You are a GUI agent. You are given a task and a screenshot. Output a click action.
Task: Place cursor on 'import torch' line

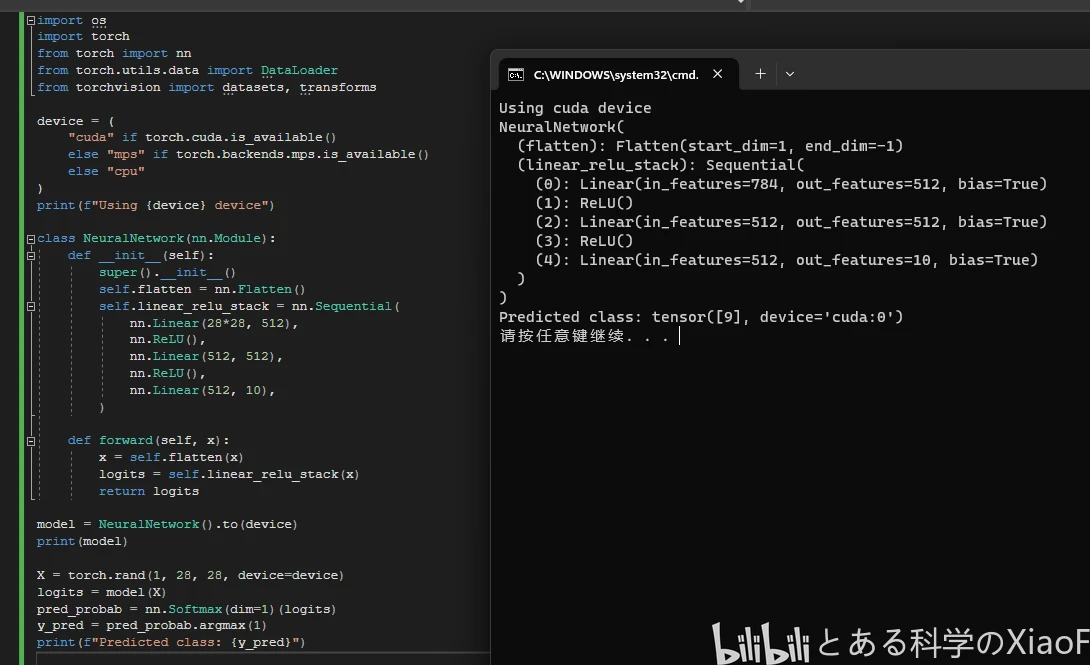pyautogui.click(x=83, y=36)
